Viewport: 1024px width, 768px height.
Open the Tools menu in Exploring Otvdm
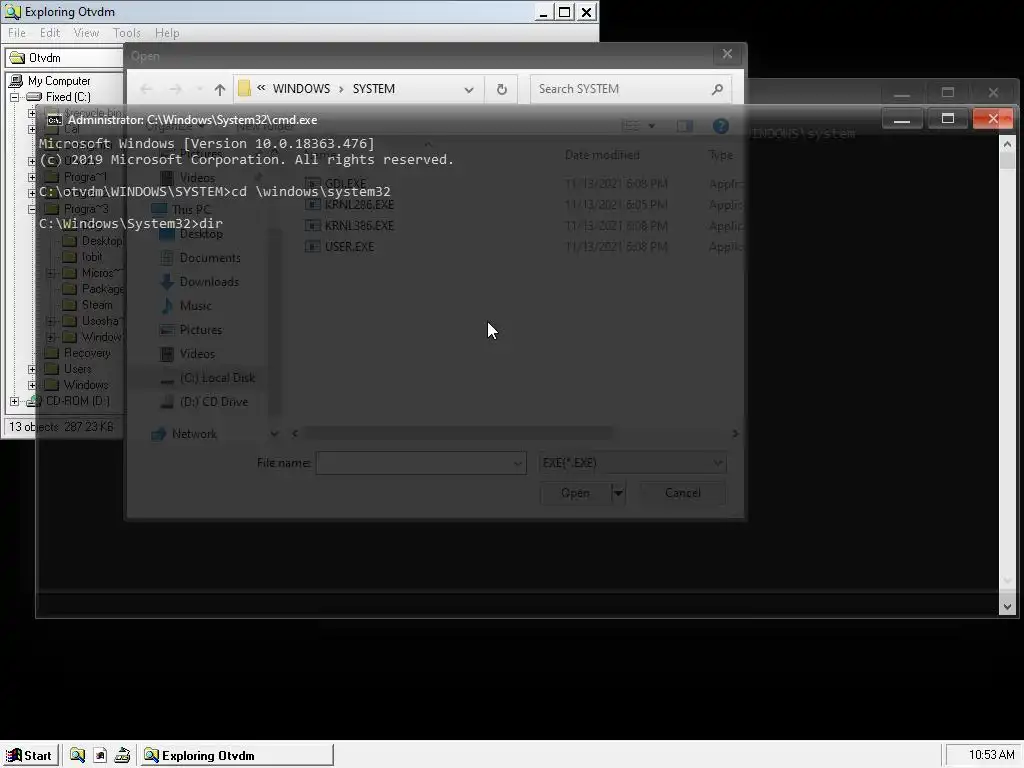pyautogui.click(x=127, y=33)
